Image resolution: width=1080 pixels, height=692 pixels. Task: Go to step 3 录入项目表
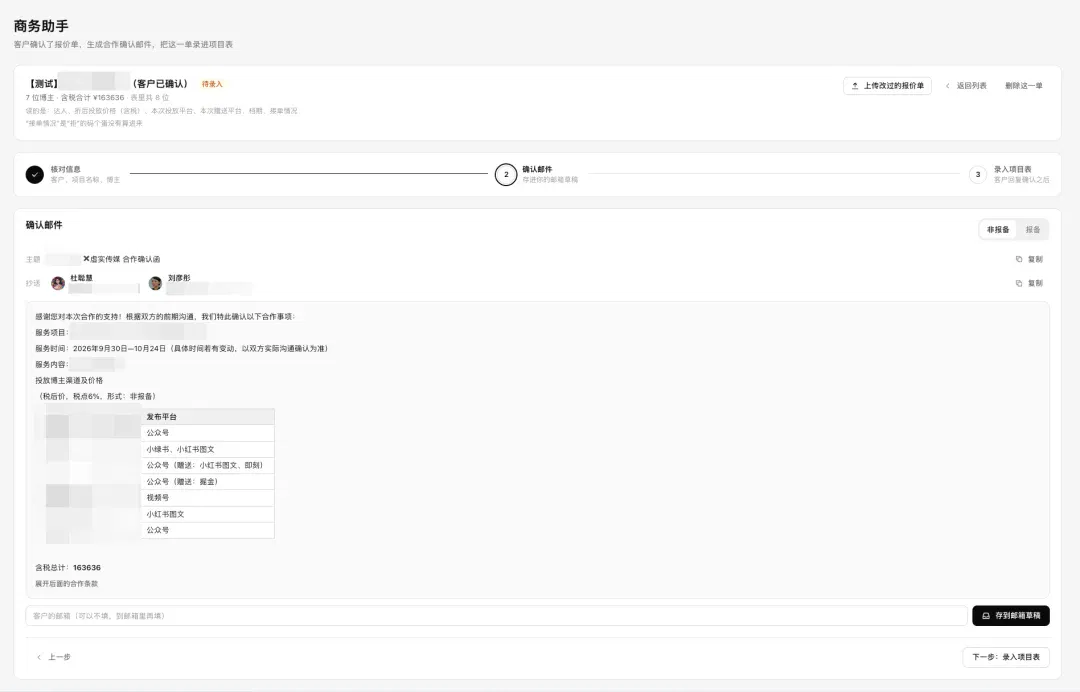(x=977, y=174)
